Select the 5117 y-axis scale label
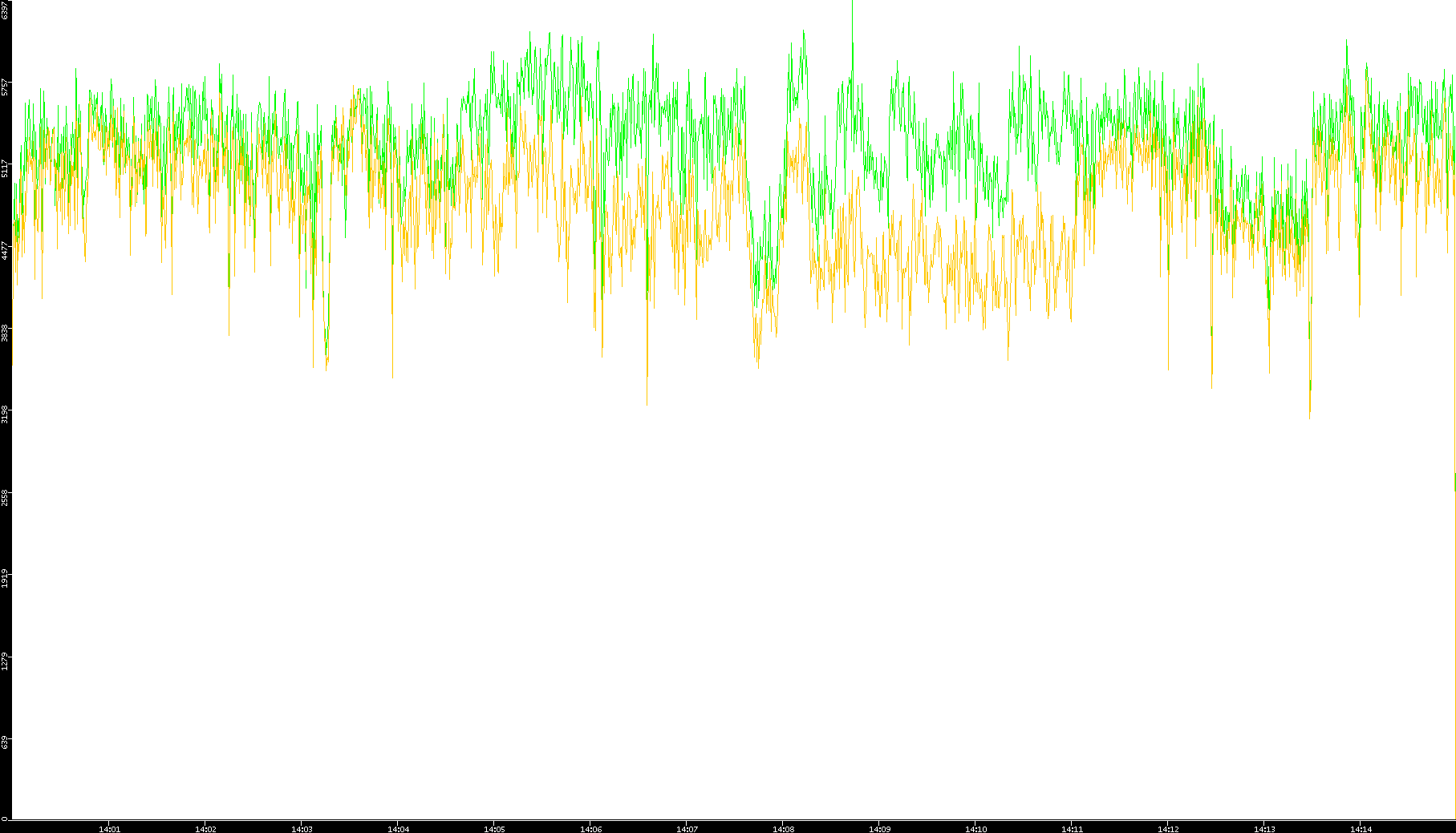 pos(5,168)
